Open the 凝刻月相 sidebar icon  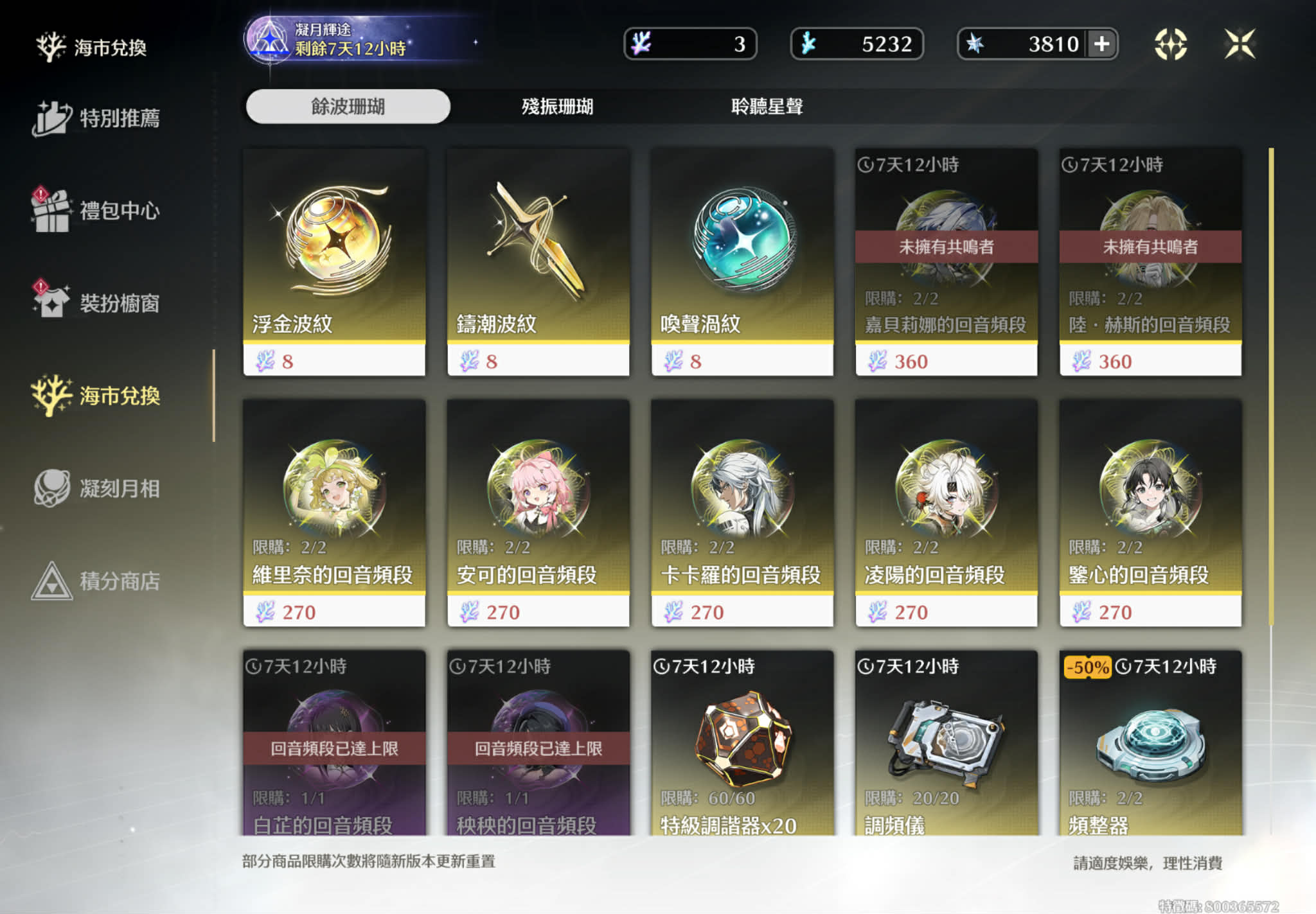pos(51,488)
